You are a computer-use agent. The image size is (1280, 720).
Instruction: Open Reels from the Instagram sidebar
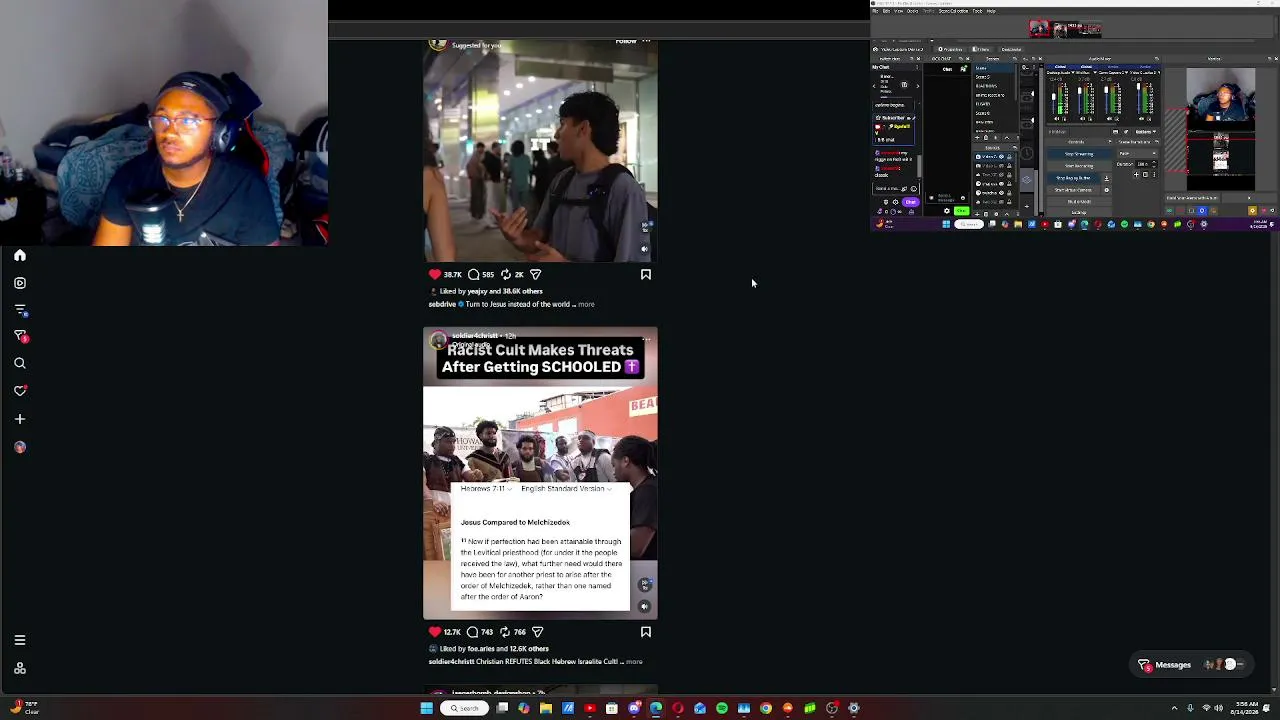coord(20,283)
